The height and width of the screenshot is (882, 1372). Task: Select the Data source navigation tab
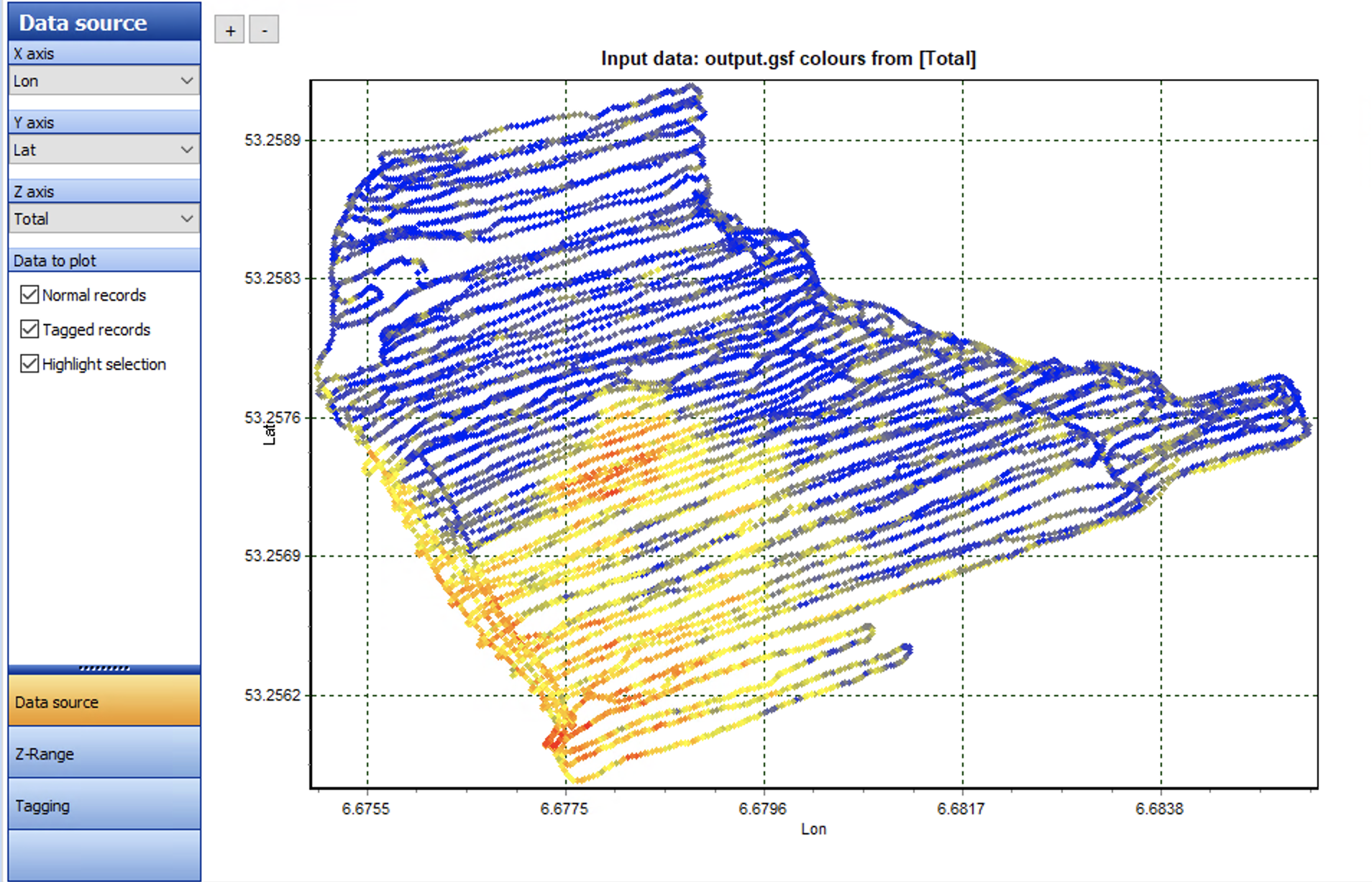(104, 701)
